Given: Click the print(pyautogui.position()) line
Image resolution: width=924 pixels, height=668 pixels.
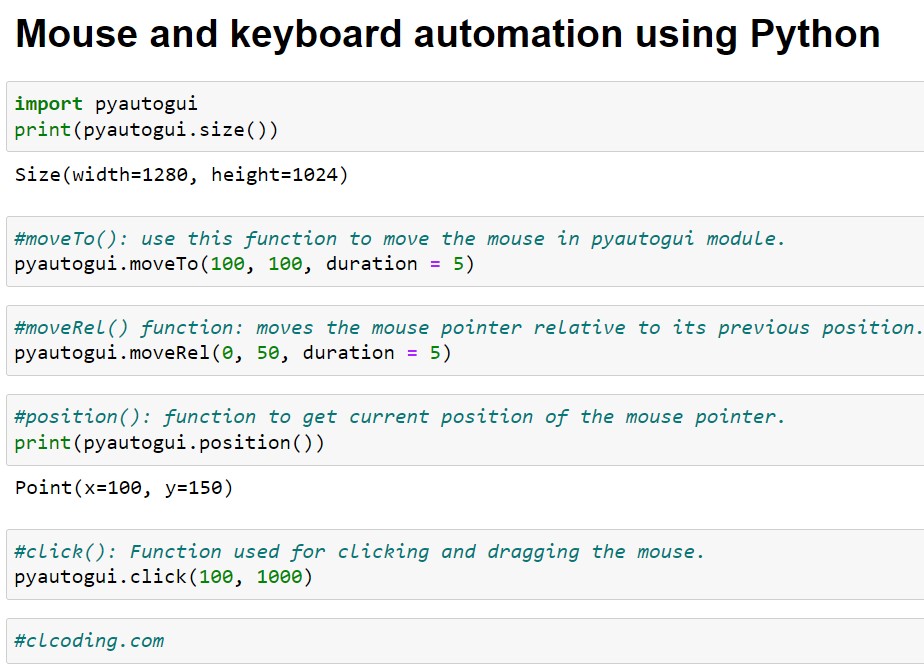Looking at the screenshot, I should 170,443.
